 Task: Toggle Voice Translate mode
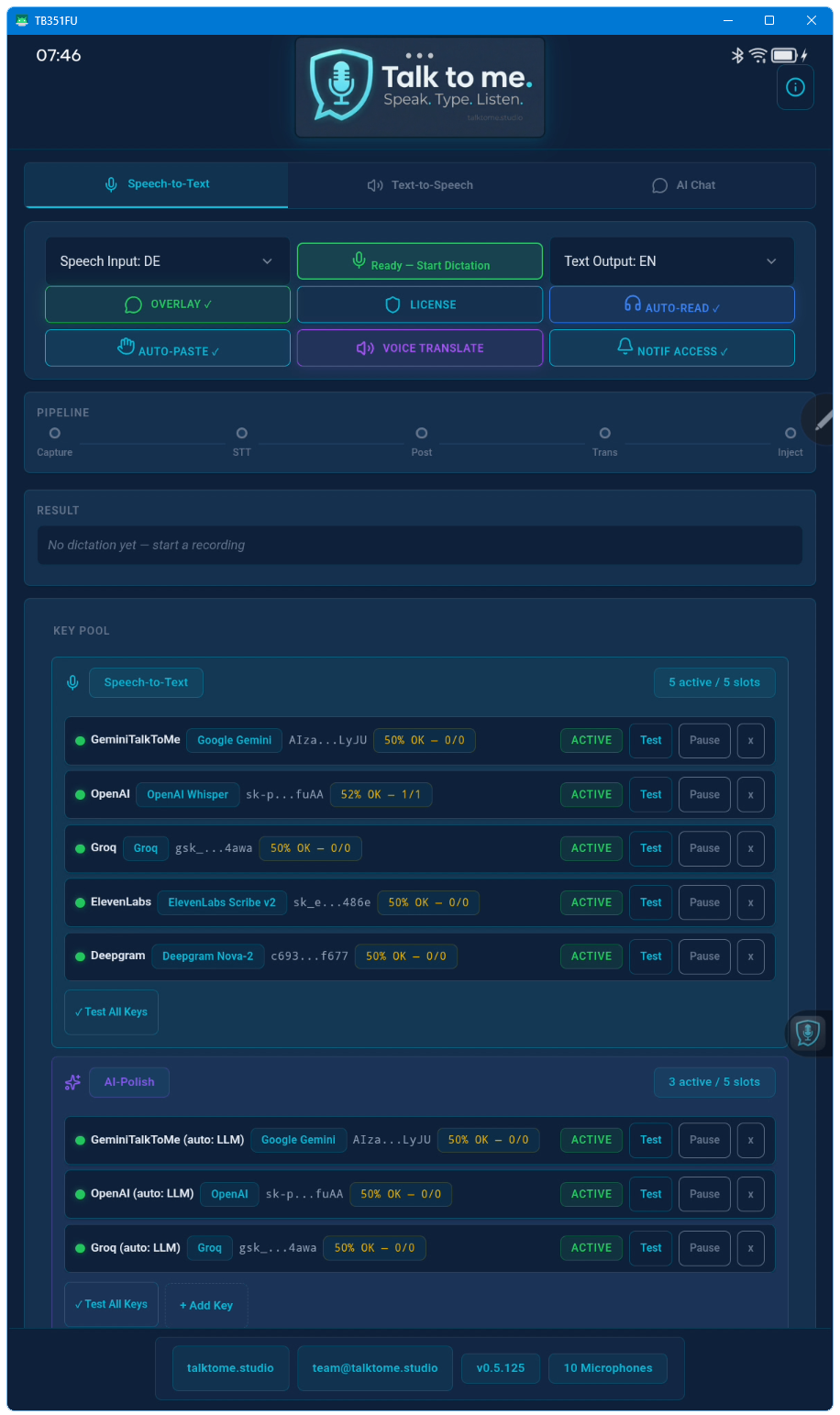pyautogui.click(x=420, y=348)
